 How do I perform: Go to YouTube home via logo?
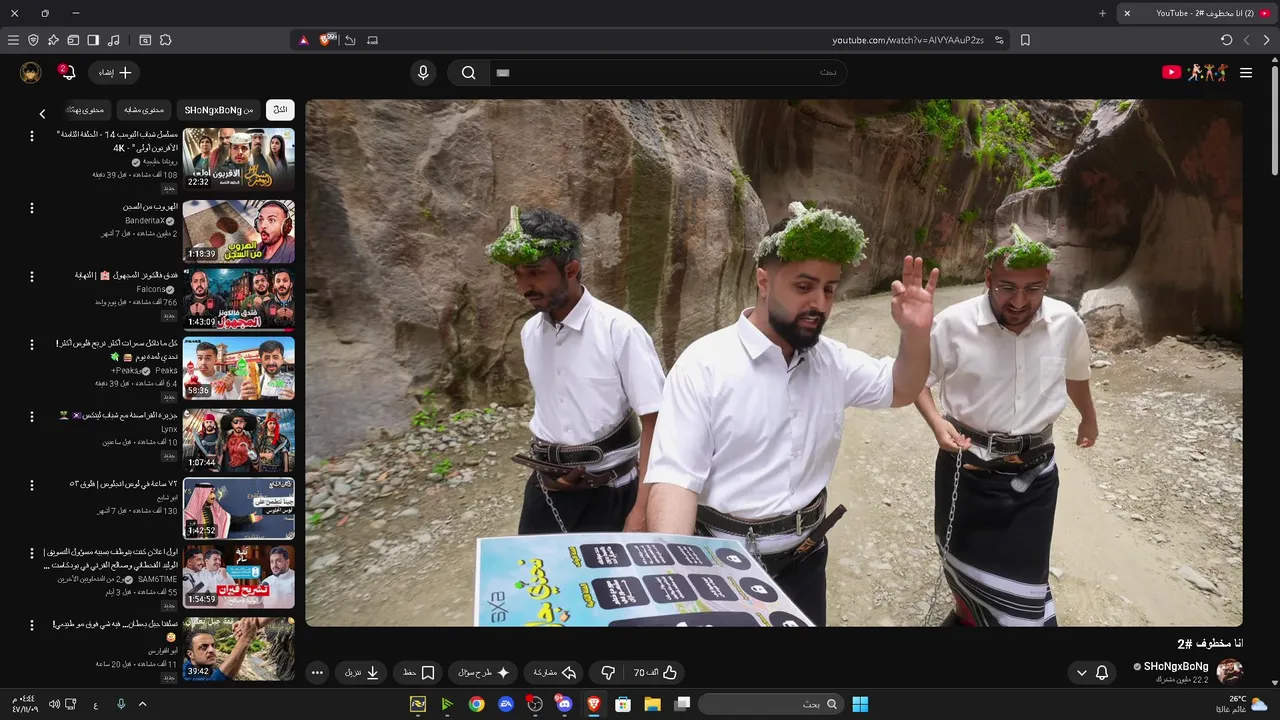tap(1195, 72)
